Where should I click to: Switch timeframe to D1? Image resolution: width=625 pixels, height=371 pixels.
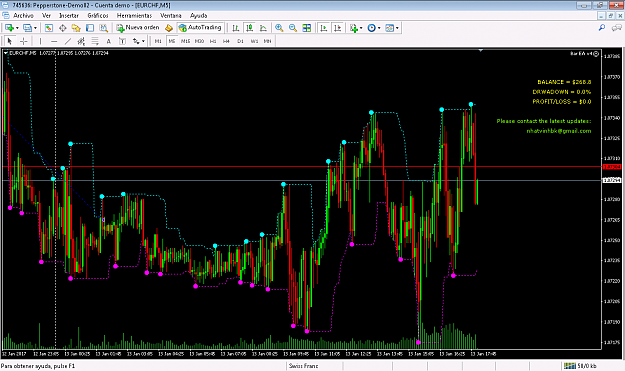tap(240, 41)
